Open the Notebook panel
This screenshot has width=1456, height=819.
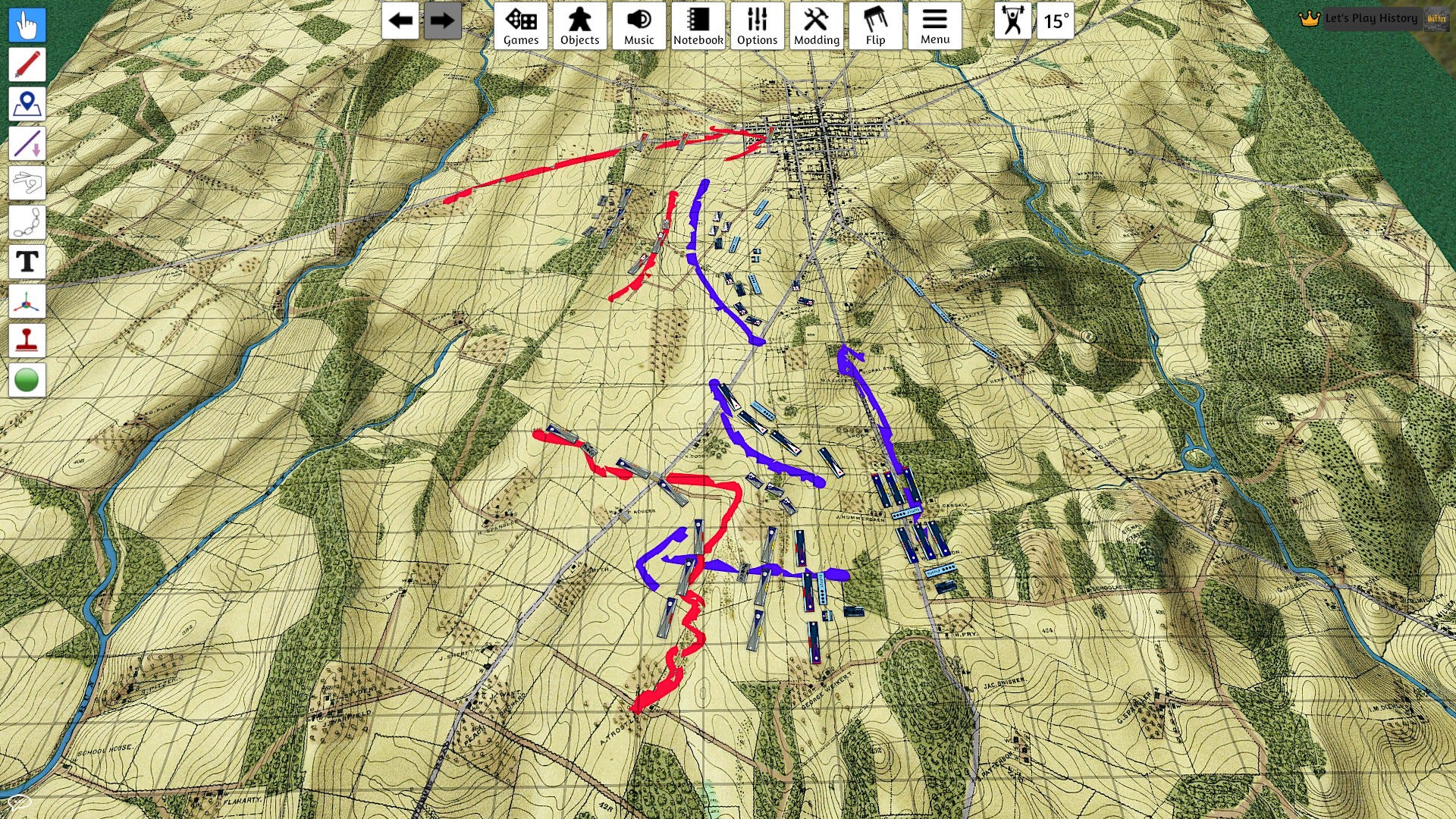[698, 26]
